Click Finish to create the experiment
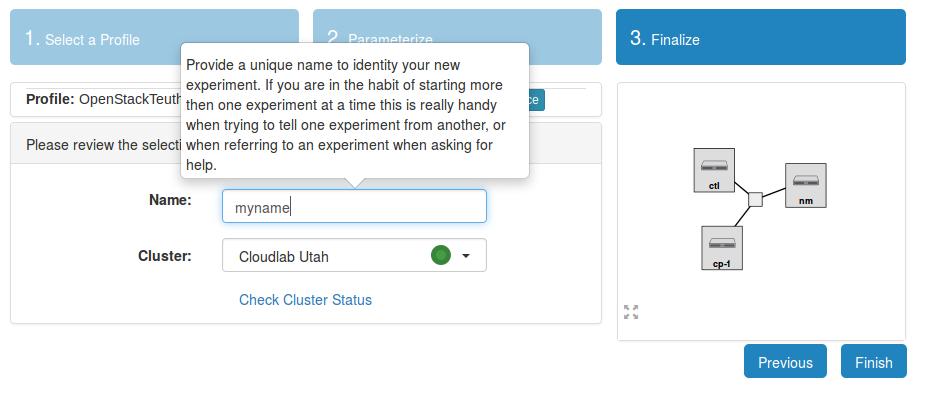930x393 pixels. click(874, 361)
